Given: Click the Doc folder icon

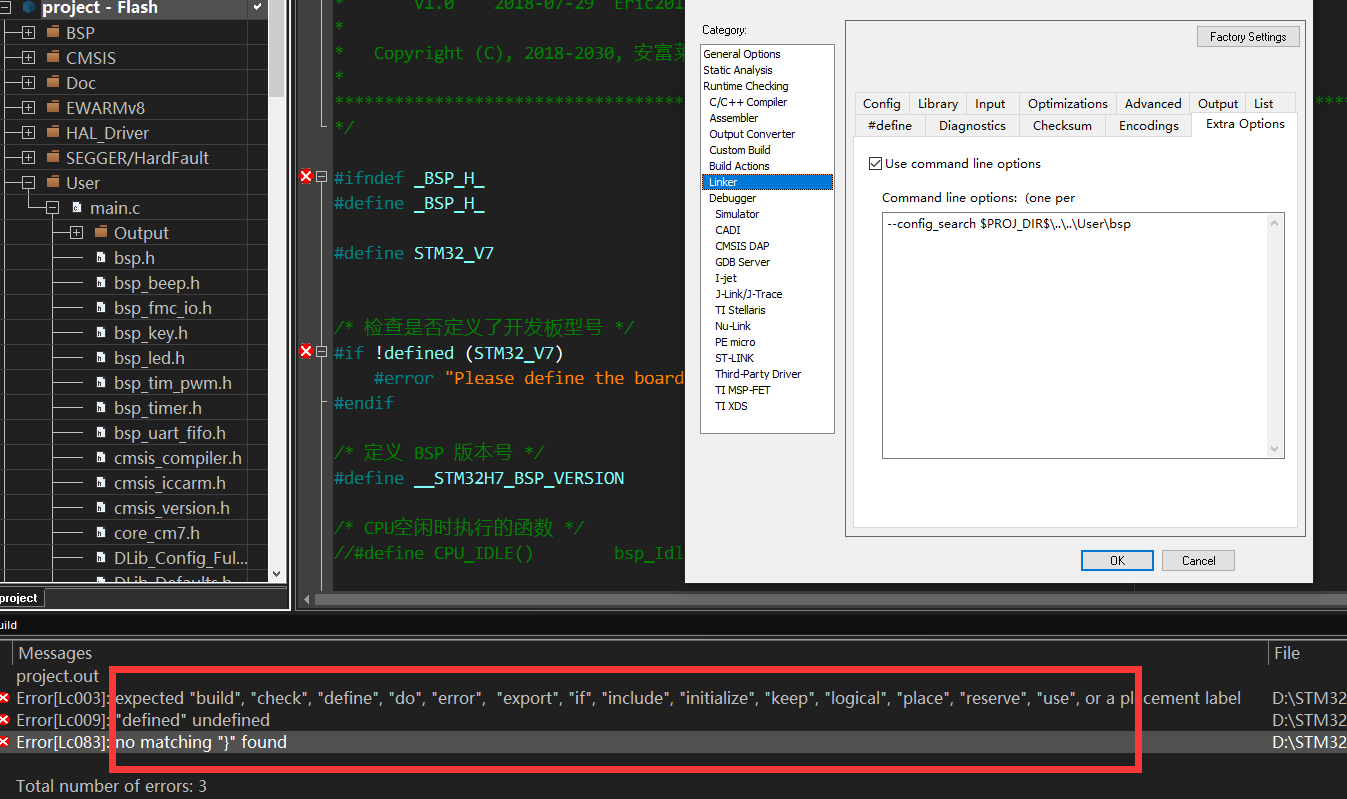Looking at the screenshot, I should pos(53,82).
